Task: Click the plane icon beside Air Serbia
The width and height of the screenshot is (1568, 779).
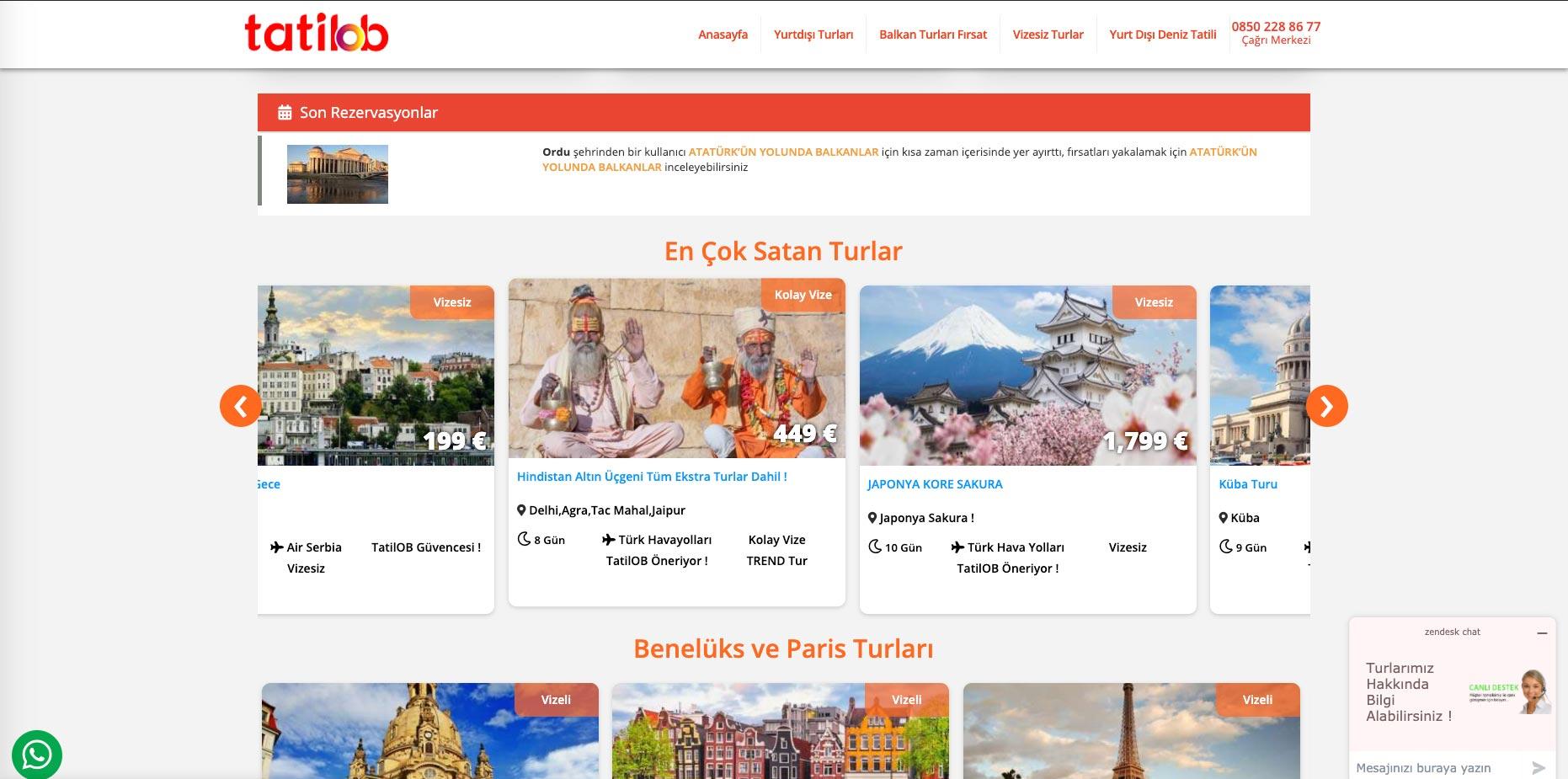Action: [x=277, y=547]
